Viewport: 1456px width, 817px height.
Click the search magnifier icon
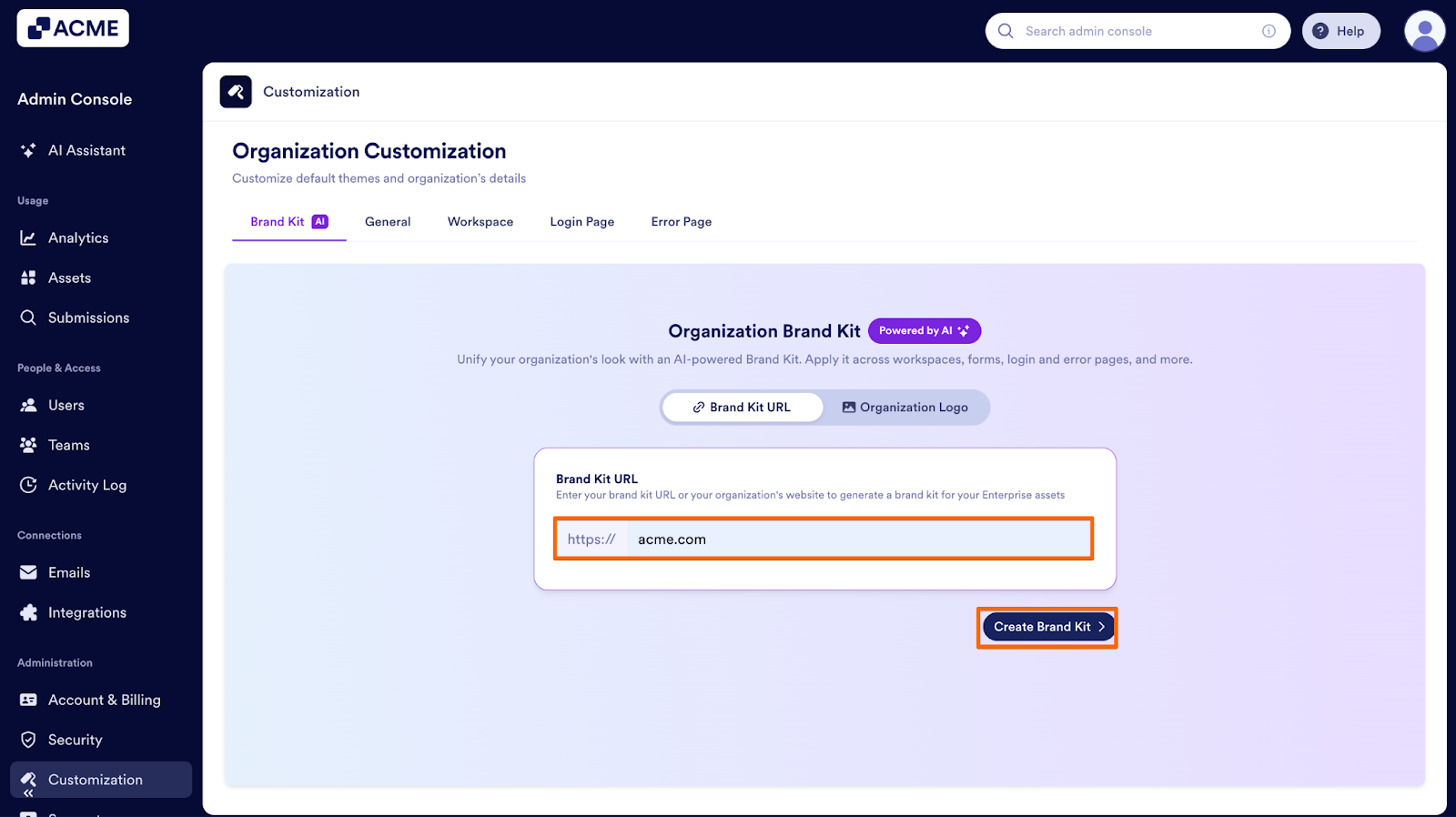(x=1006, y=31)
